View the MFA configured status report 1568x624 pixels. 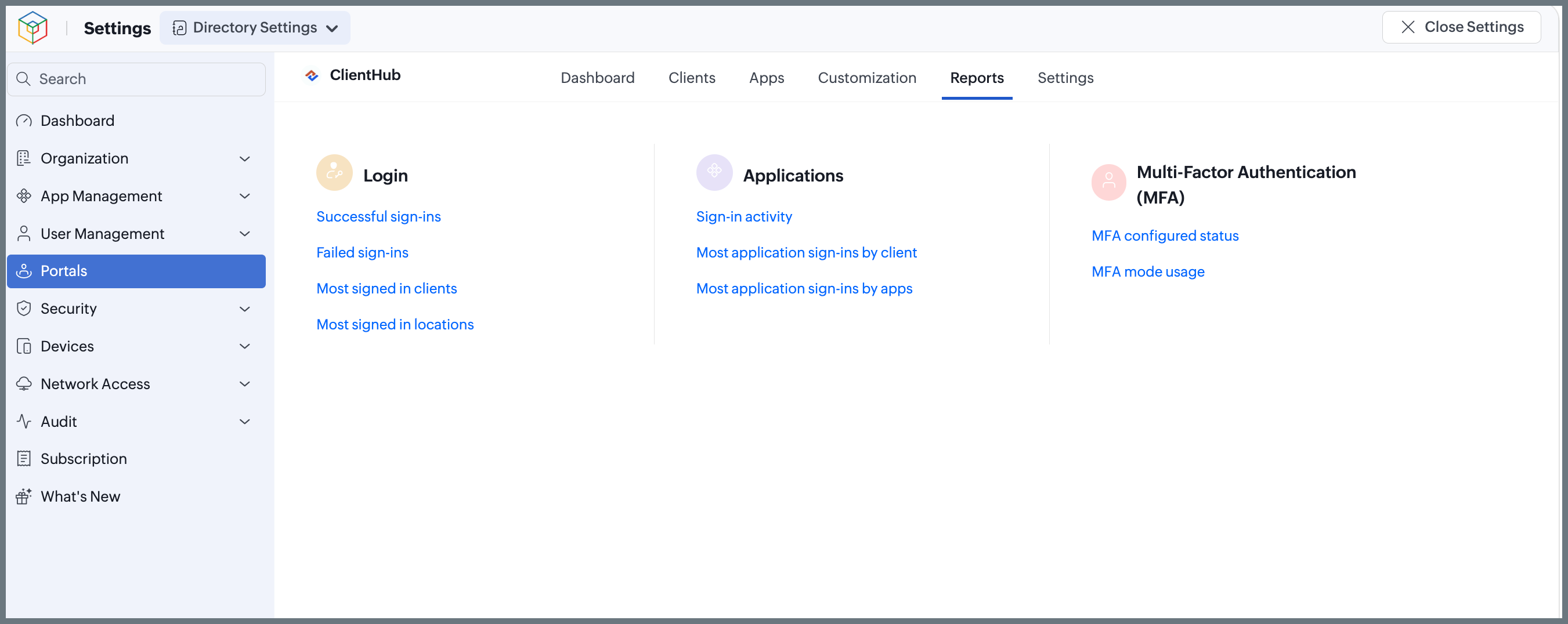[1165, 235]
